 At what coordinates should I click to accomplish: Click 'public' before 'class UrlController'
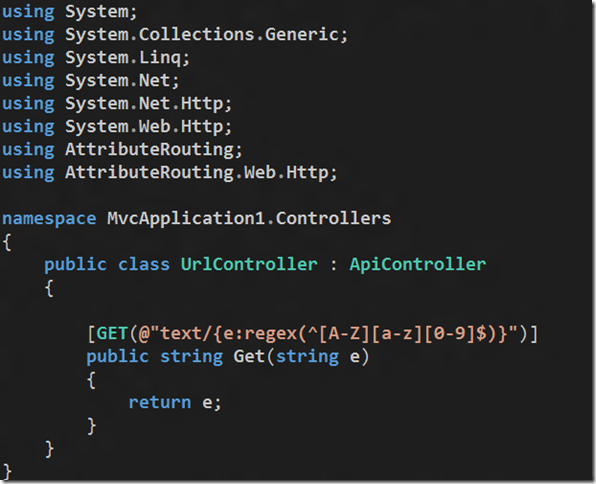[75, 265]
